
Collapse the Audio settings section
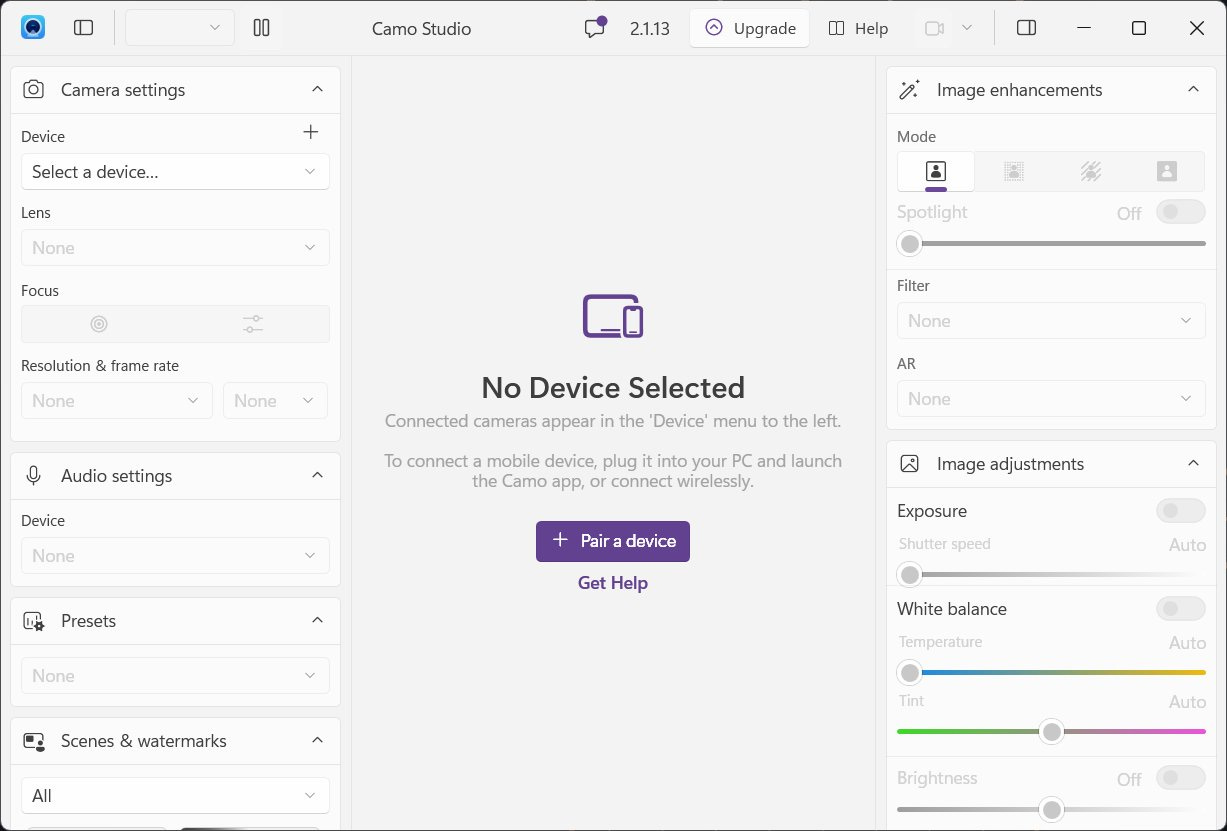click(318, 476)
